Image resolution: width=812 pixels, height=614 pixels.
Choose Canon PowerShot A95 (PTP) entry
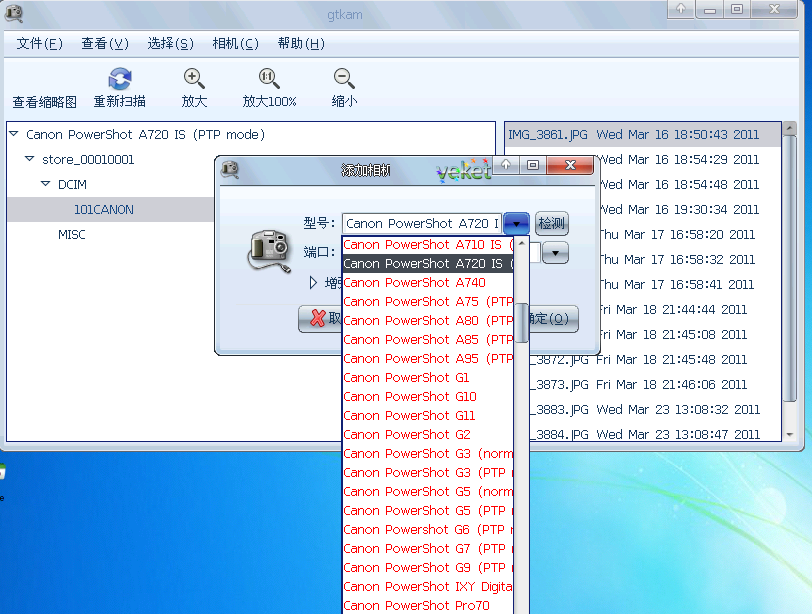pos(428,358)
